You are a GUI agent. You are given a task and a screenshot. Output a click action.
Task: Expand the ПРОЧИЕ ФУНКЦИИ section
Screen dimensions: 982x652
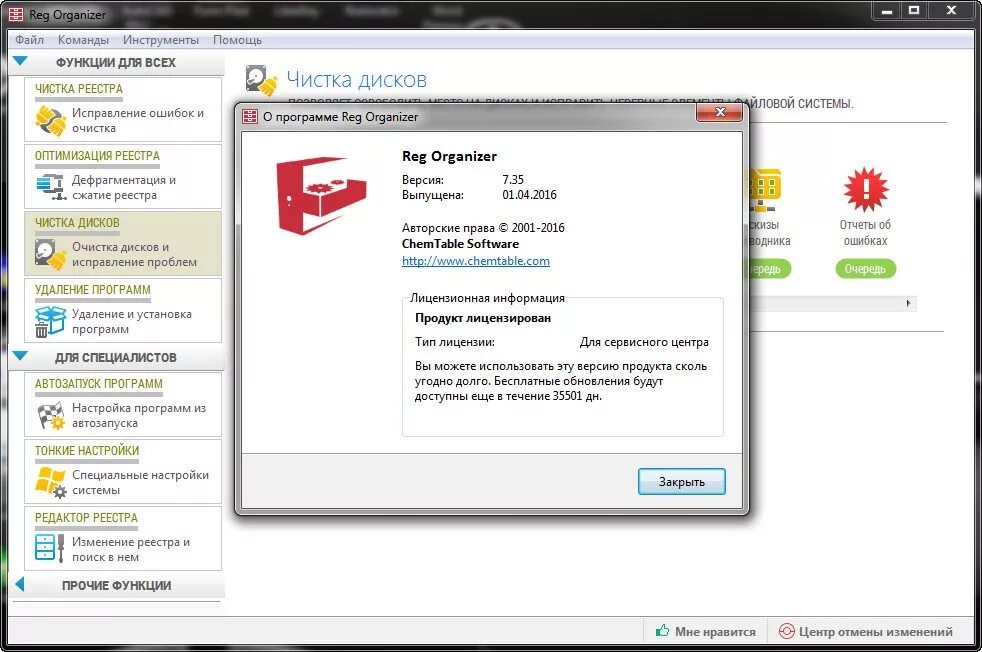coord(19,585)
